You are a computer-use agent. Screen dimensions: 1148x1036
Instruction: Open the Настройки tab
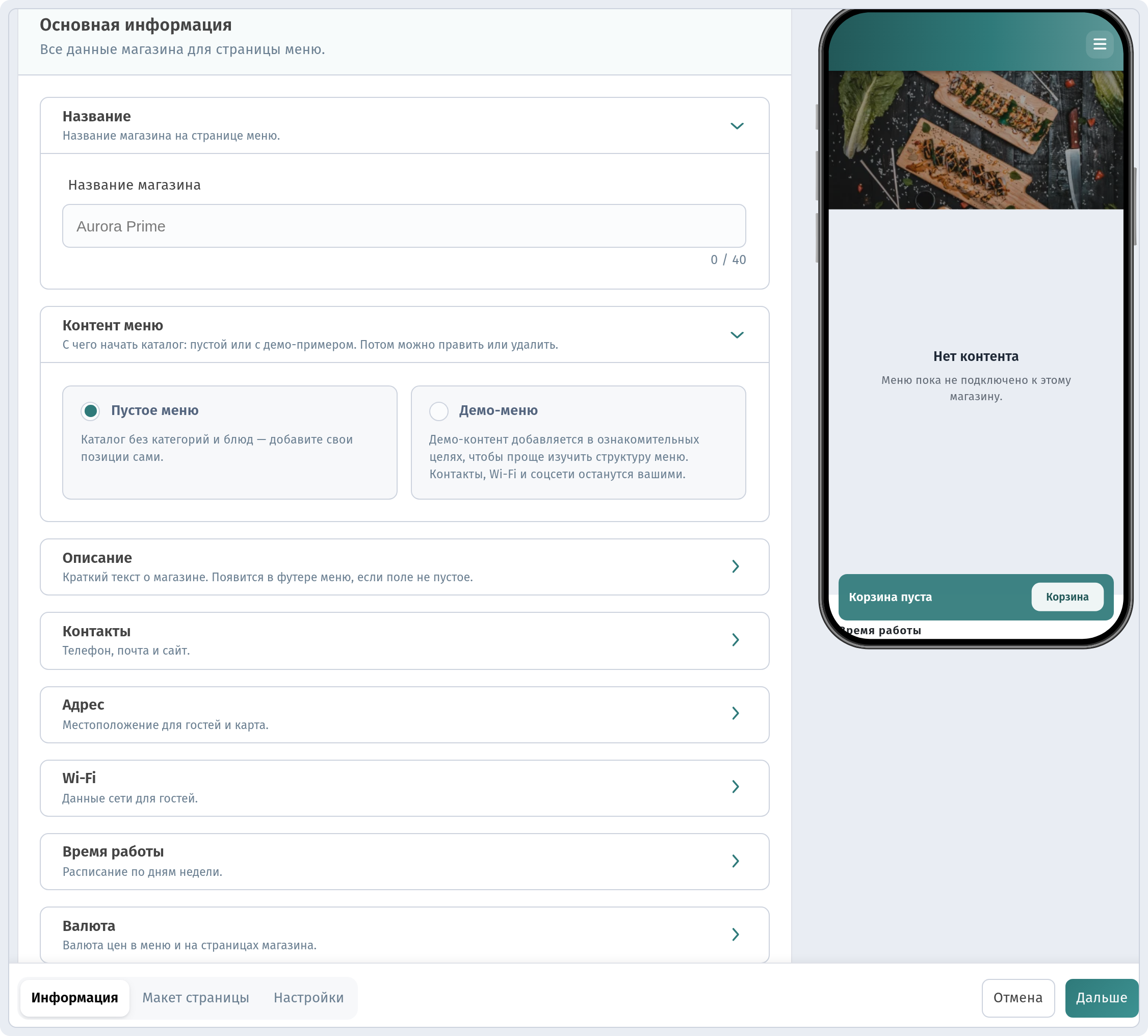[x=308, y=998]
